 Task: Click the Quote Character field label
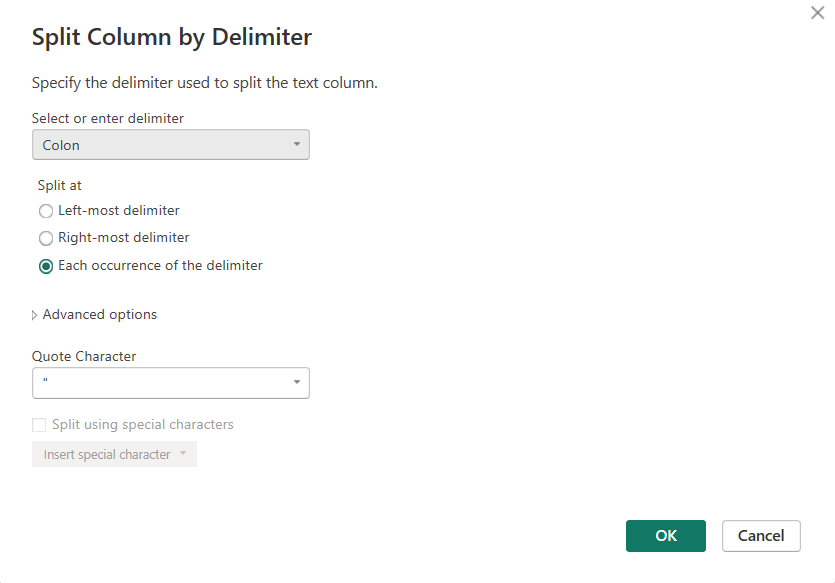pos(84,356)
